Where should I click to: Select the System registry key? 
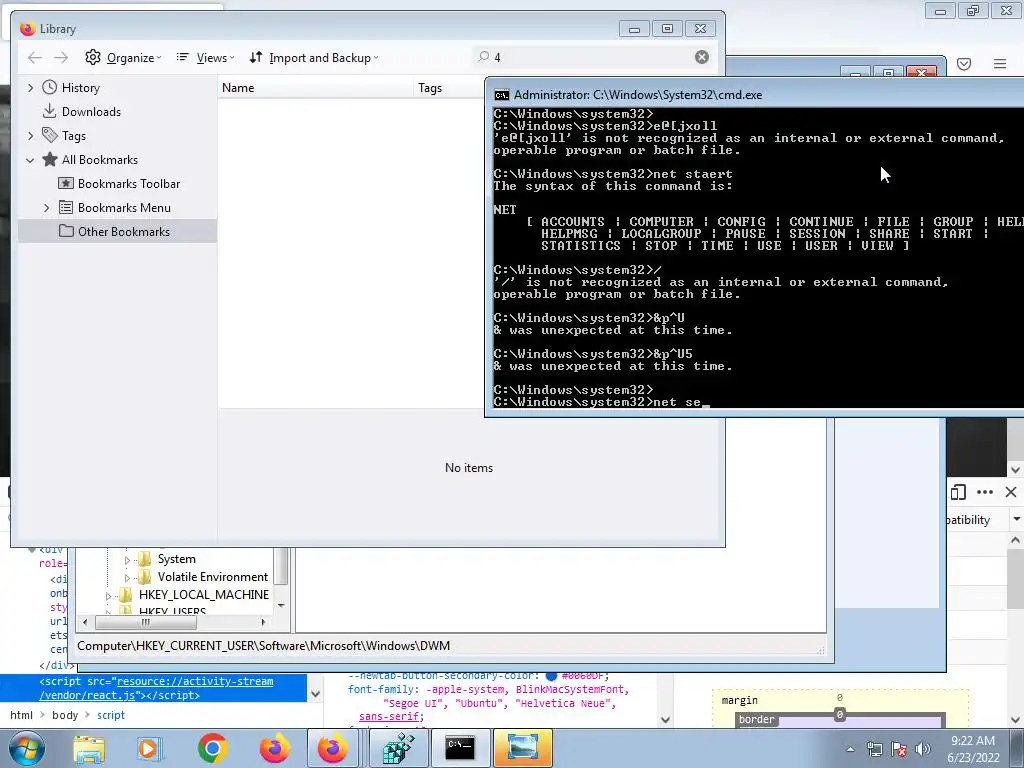176,559
